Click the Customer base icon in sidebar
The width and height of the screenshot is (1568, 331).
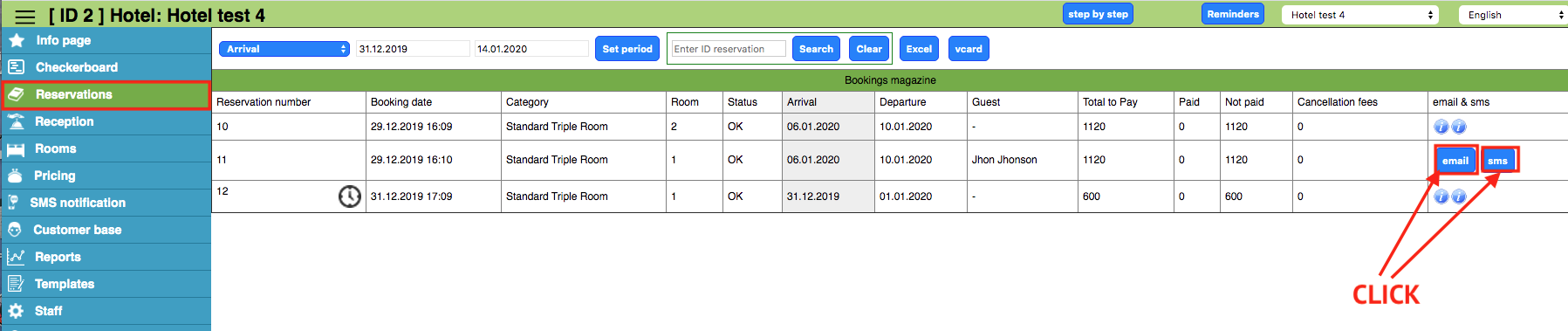15,230
